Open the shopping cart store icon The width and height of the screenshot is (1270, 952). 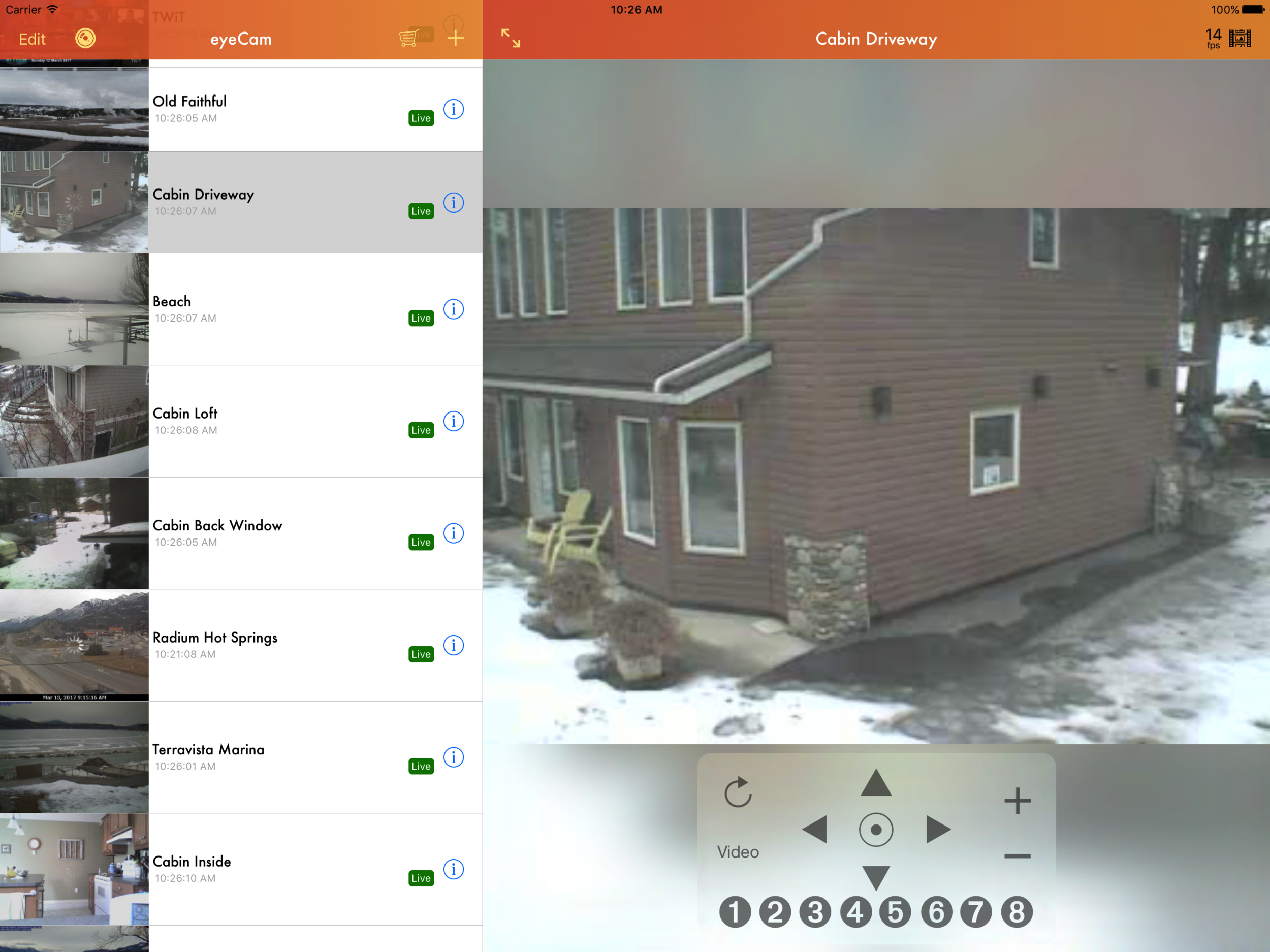[408, 38]
